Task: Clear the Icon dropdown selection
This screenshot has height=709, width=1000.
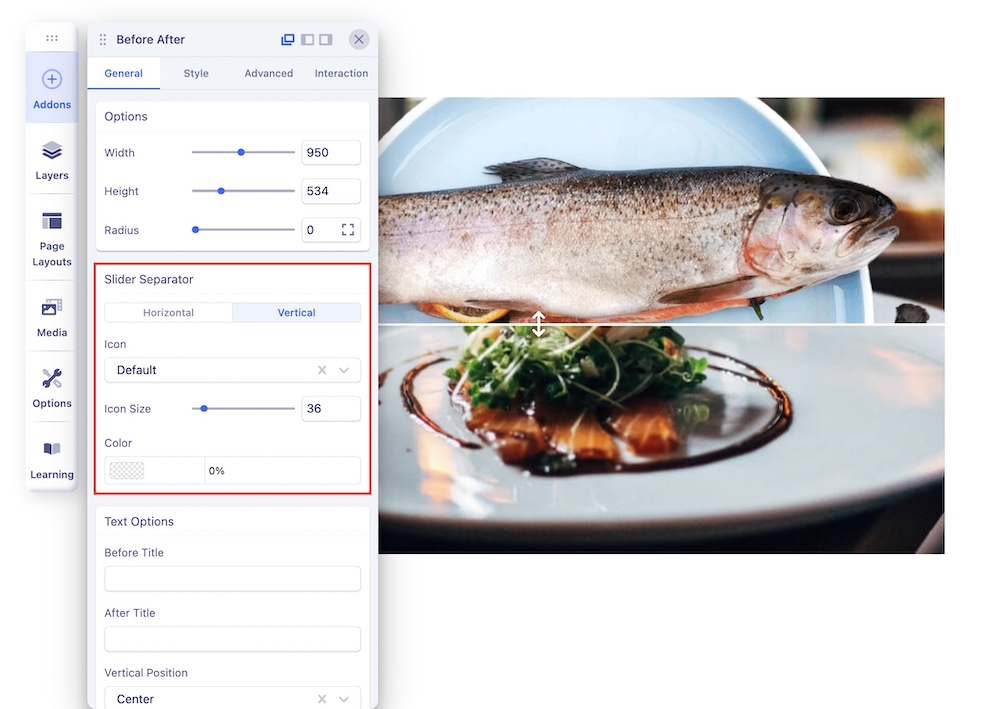Action: coord(322,370)
